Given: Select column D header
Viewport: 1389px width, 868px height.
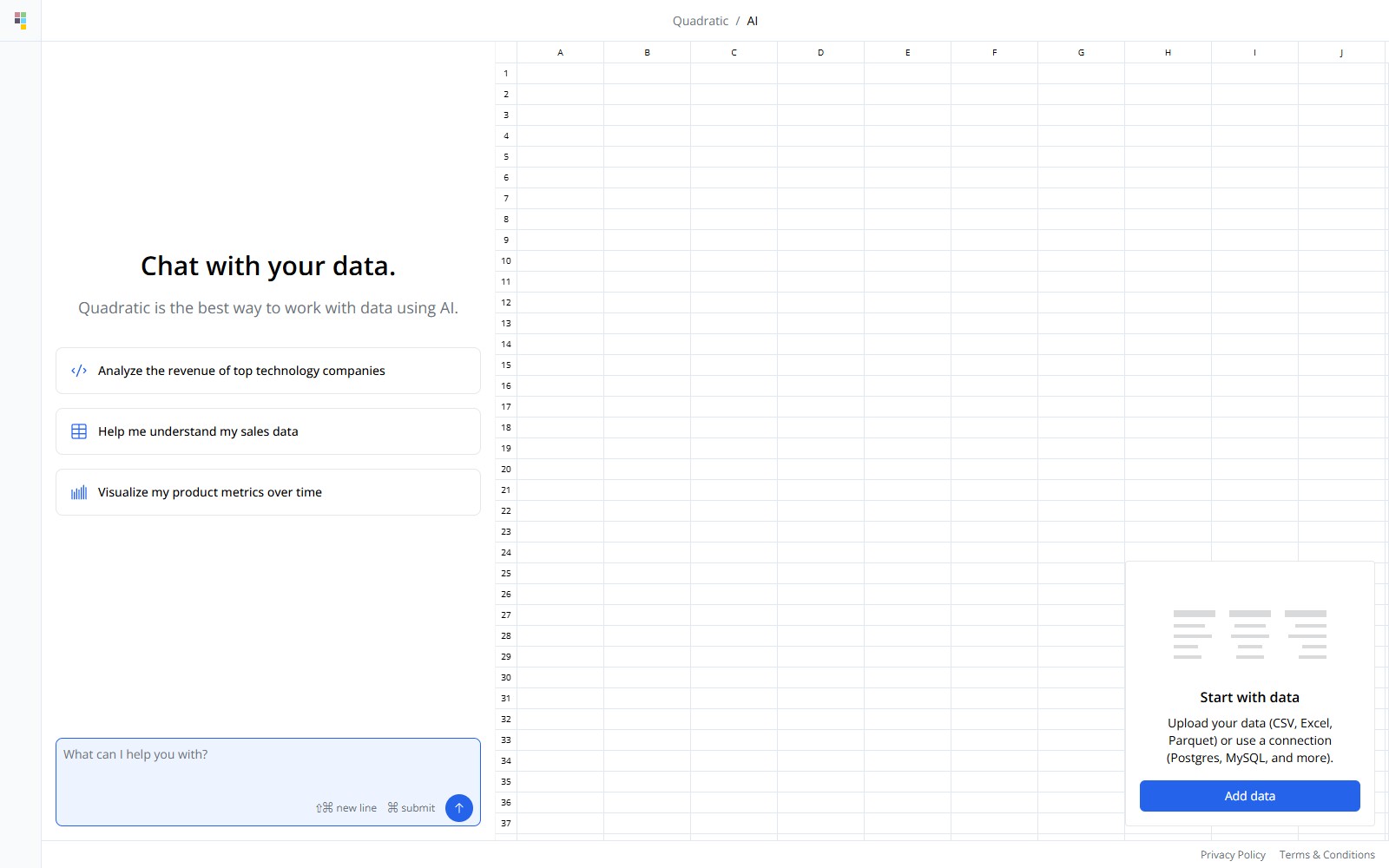Looking at the screenshot, I should pyautogui.click(x=821, y=52).
